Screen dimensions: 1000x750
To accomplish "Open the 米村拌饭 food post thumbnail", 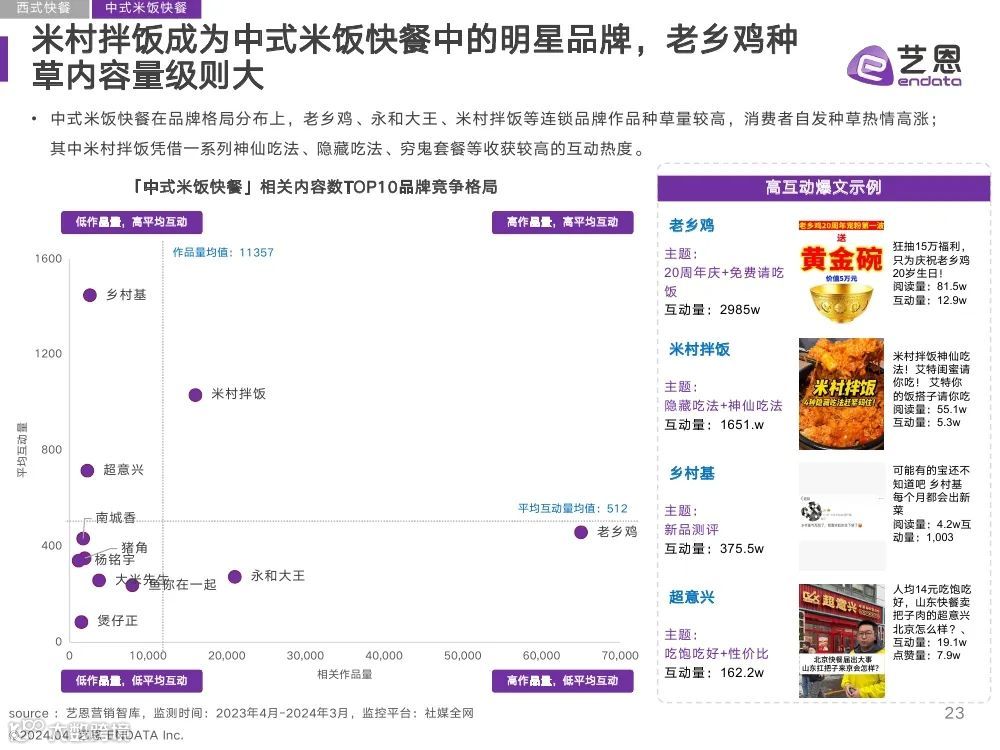I will click(x=841, y=394).
